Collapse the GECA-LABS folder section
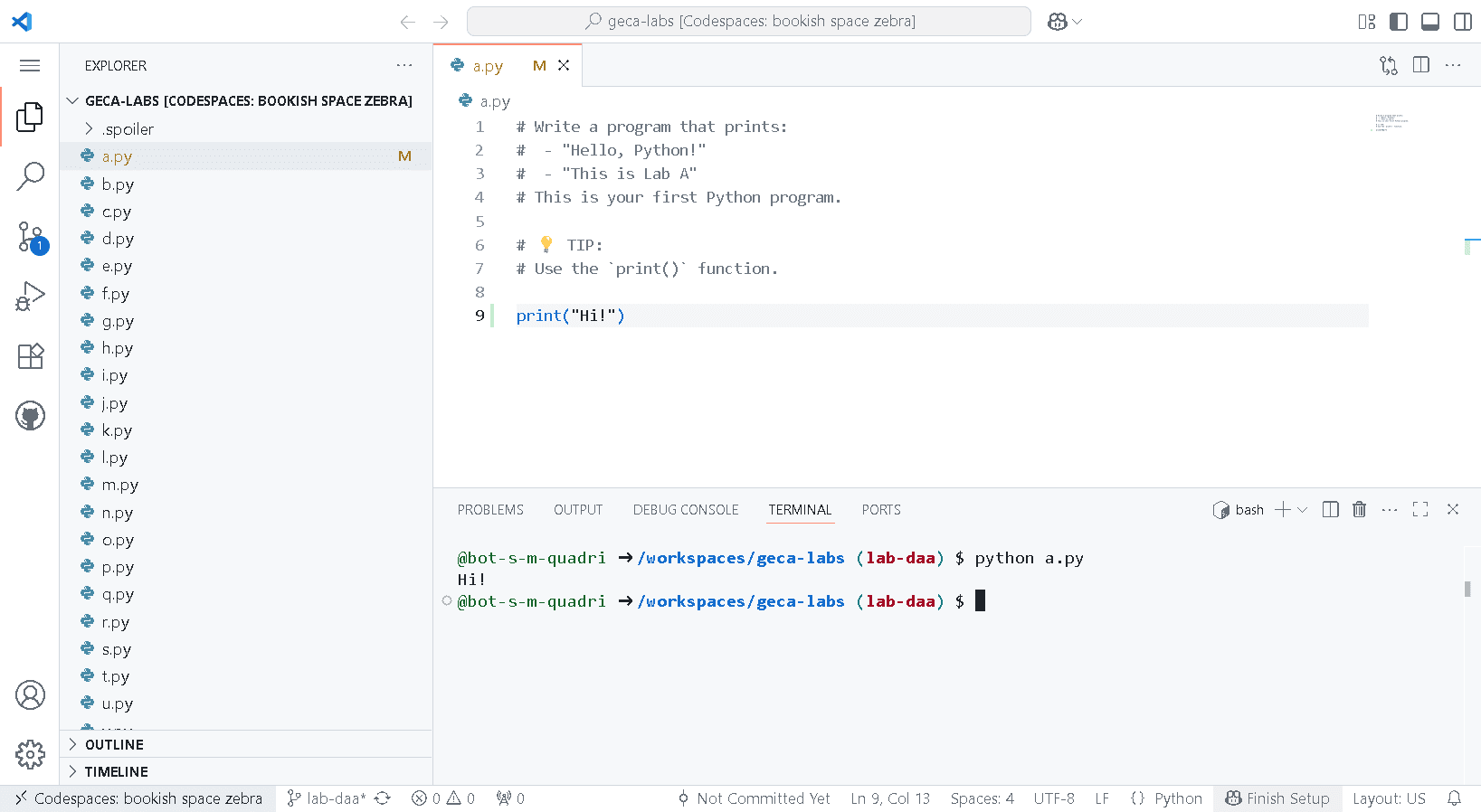The image size is (1481, 812). pos(245,100)
